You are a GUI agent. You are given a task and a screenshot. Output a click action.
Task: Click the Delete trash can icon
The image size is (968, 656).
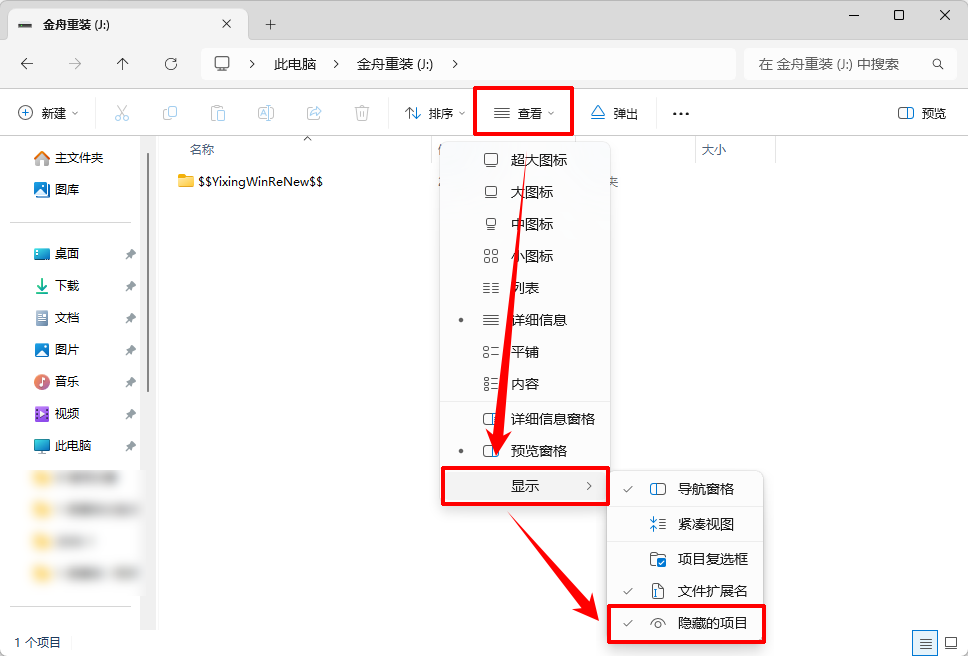pyautogui.click(x=362, y=113)
